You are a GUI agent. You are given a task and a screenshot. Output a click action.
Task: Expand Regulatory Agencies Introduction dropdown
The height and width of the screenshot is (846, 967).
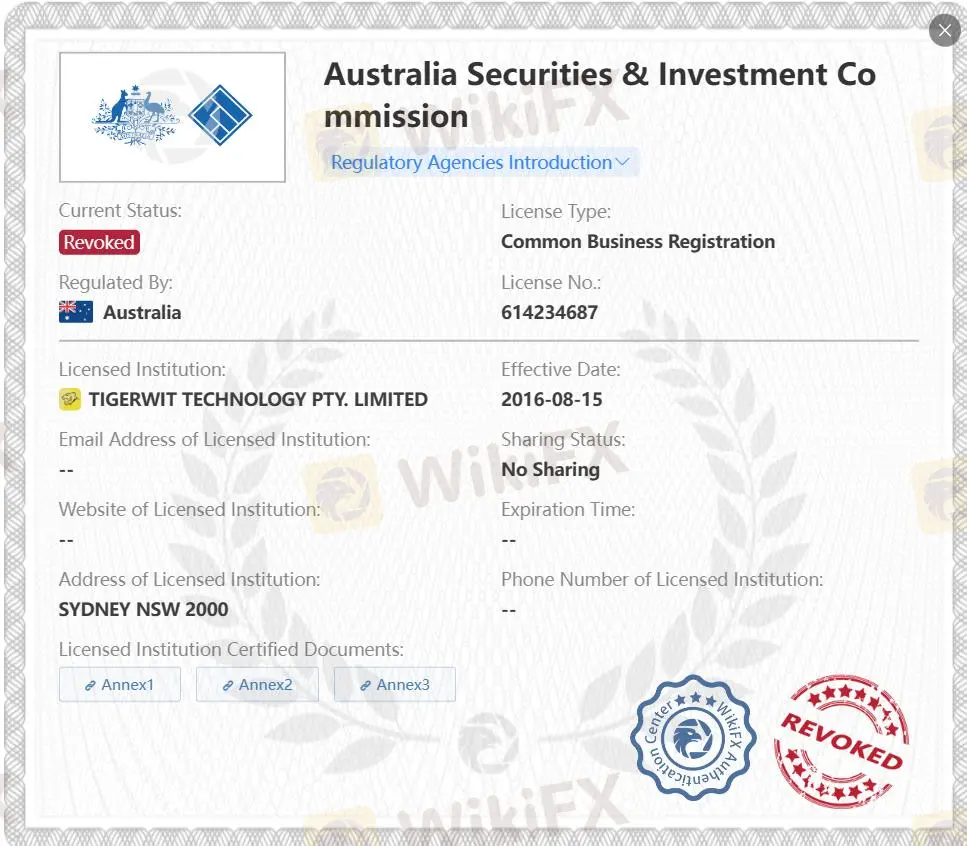coord(481,162)
